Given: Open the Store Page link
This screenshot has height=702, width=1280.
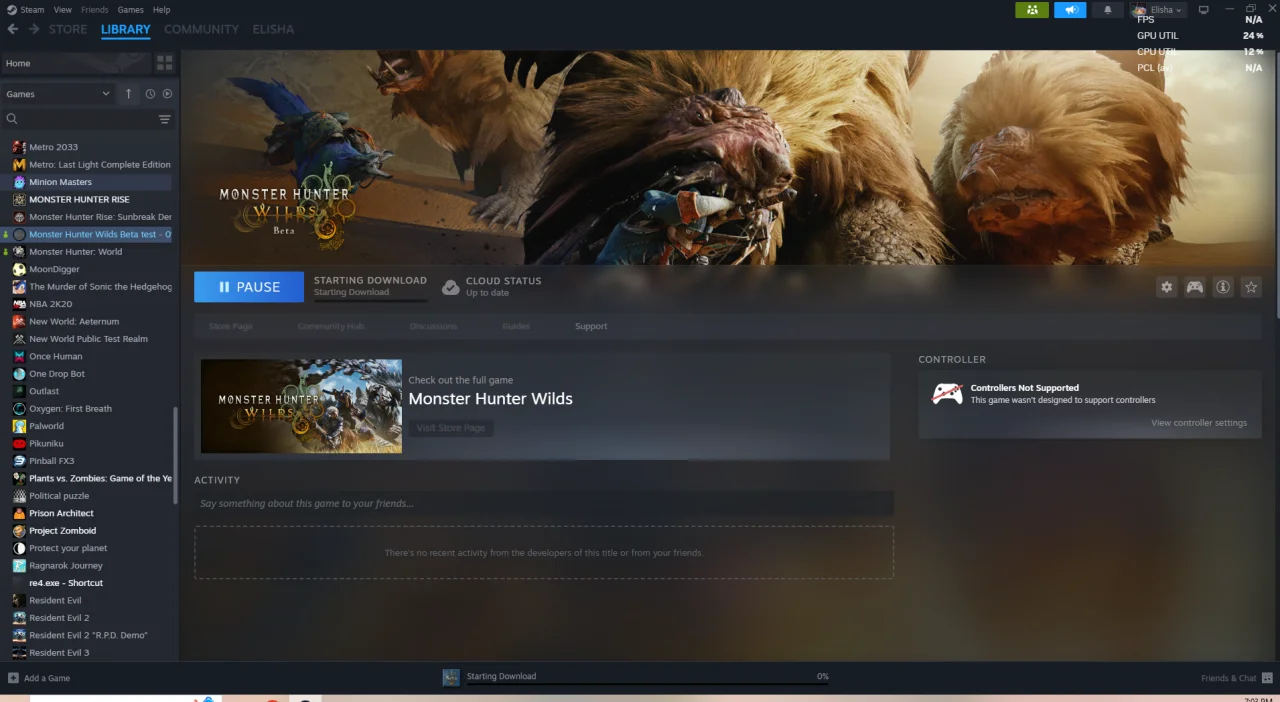Looking at the screenshot, I should pos(230,326).
